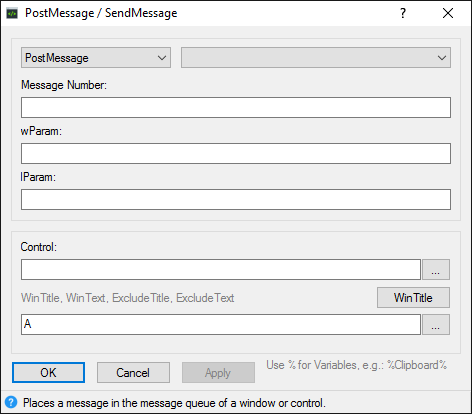Click the Use % for Variables hint text
This screenshot has height=414, width=472.
coord(356,365)
